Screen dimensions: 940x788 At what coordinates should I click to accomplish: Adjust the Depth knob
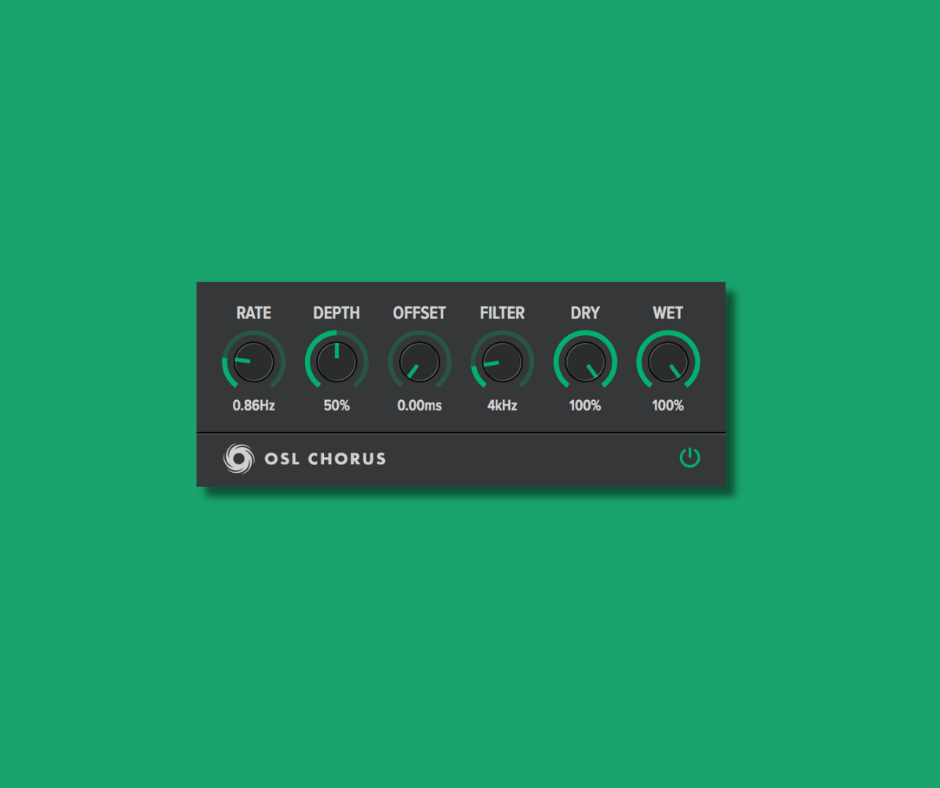coord(336,362)
